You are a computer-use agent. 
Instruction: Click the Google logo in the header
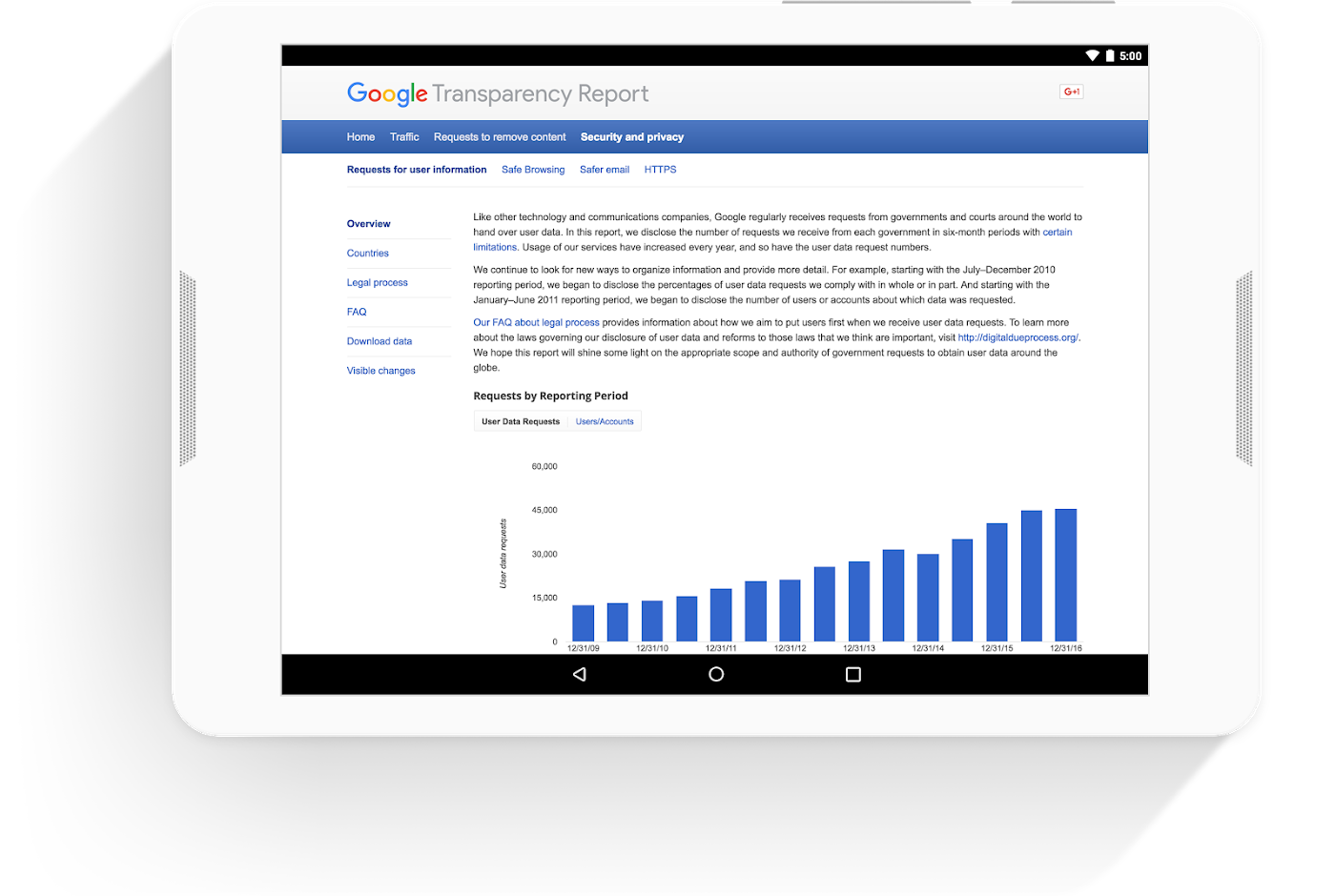tap(387, 93)
